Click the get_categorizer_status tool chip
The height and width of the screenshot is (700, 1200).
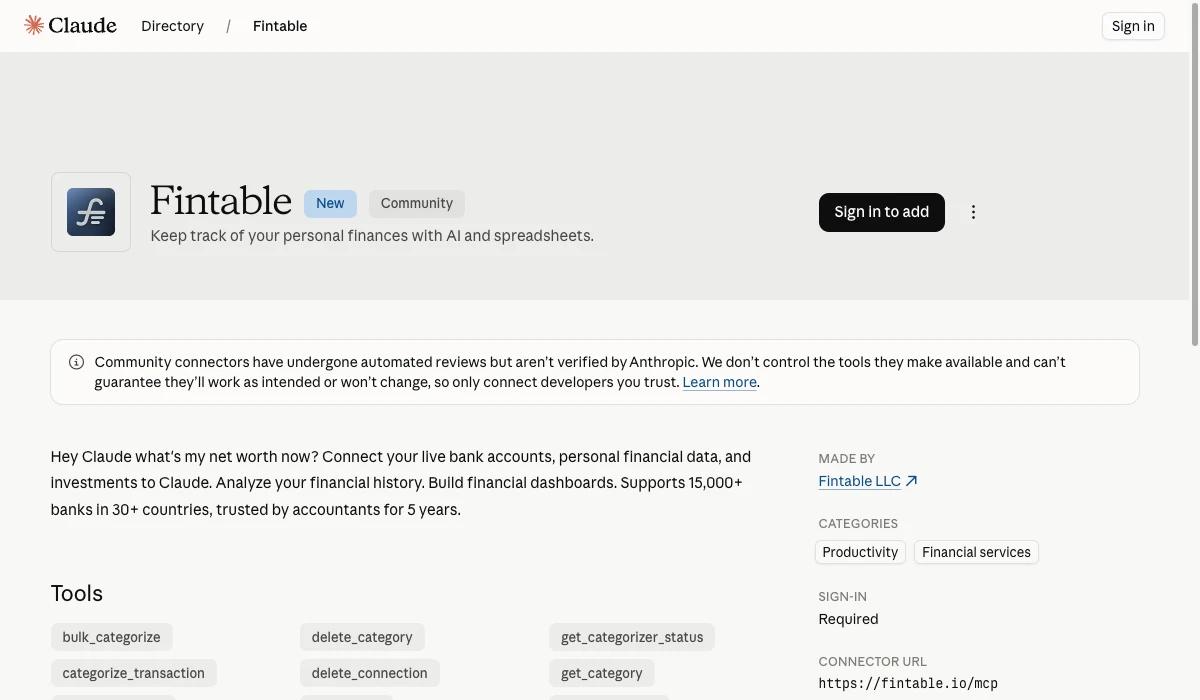click(x=632, y=637)
